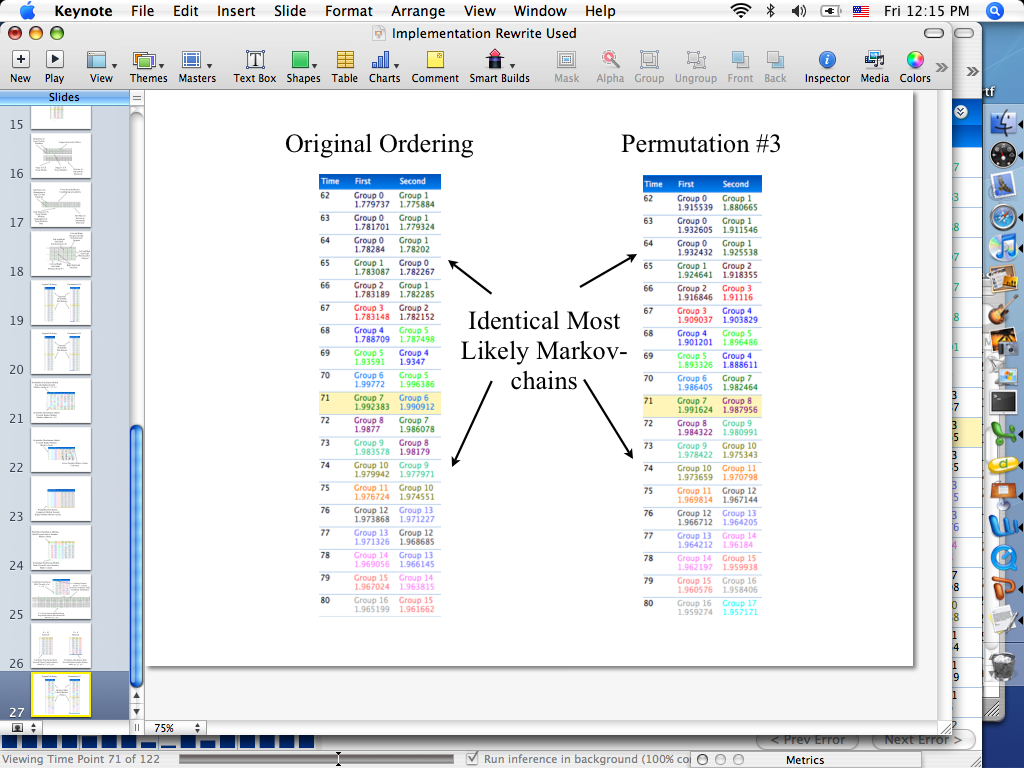This screenshot has width=1024, height=768.
Task: Open the Arrange menu
Action: [x=418, y=11]
